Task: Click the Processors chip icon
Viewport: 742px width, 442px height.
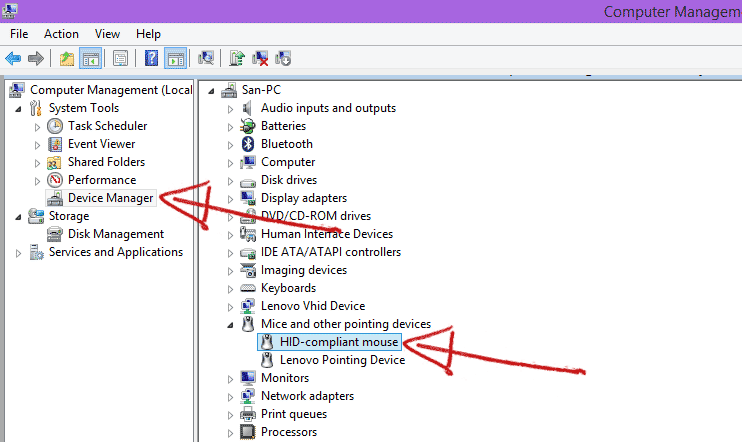Action: [247, 432]
